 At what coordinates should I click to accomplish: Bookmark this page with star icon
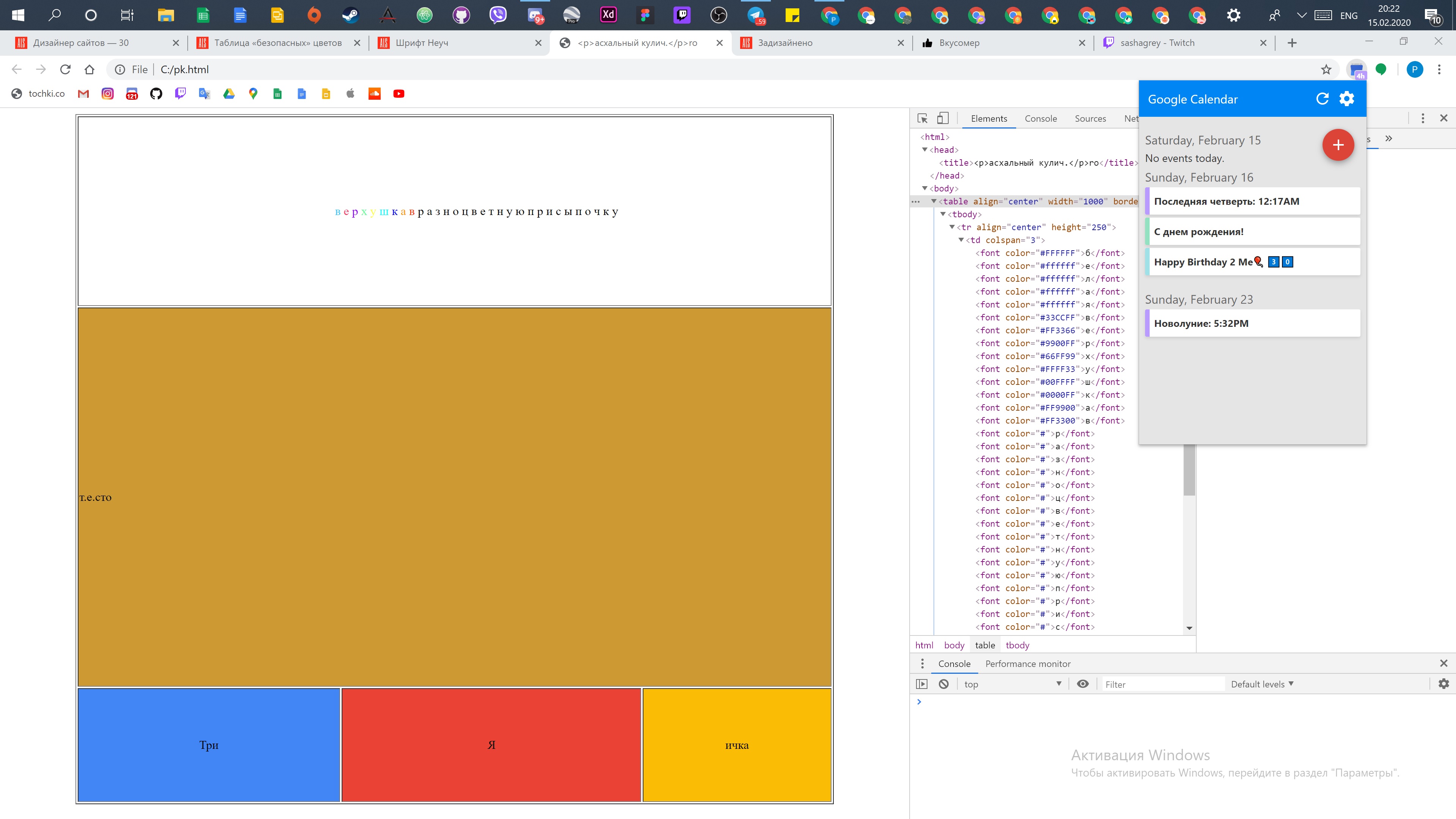tap(1326, 69)
